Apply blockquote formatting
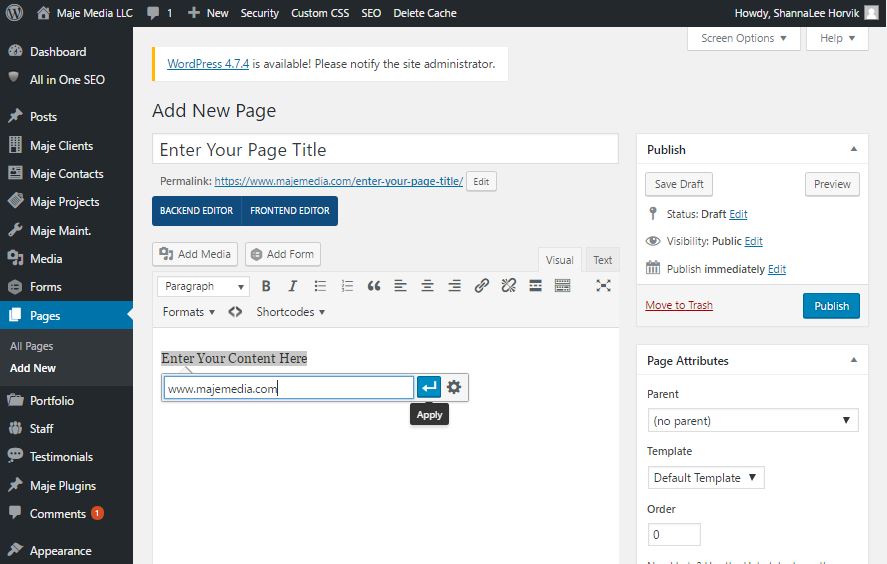 coord(374,286)
